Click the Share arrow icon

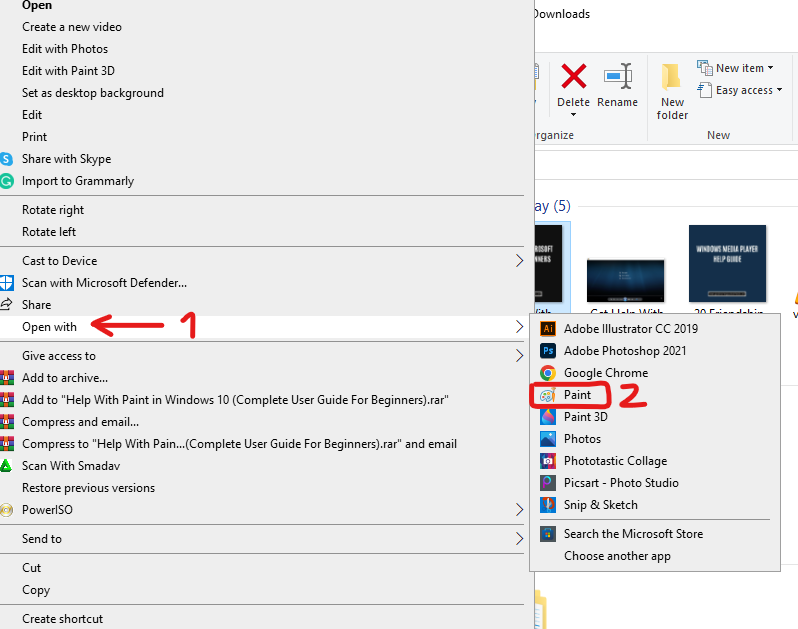click(6, 305)
